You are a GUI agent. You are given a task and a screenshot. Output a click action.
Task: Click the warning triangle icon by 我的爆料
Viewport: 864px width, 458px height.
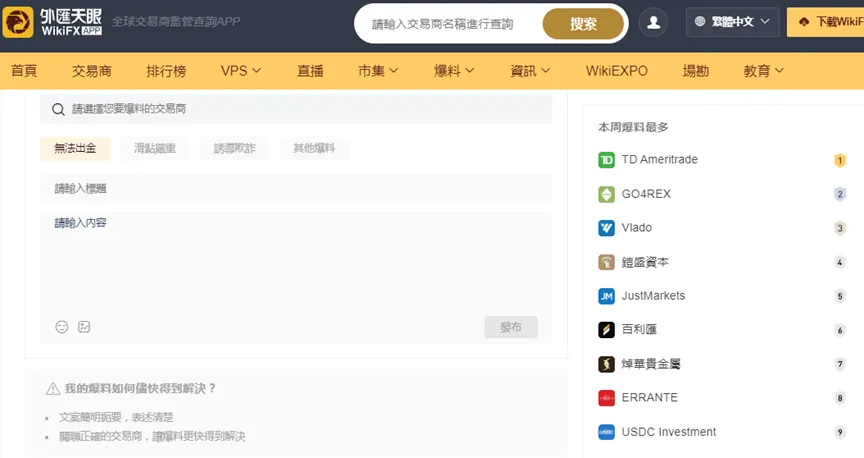click(53, 389)
